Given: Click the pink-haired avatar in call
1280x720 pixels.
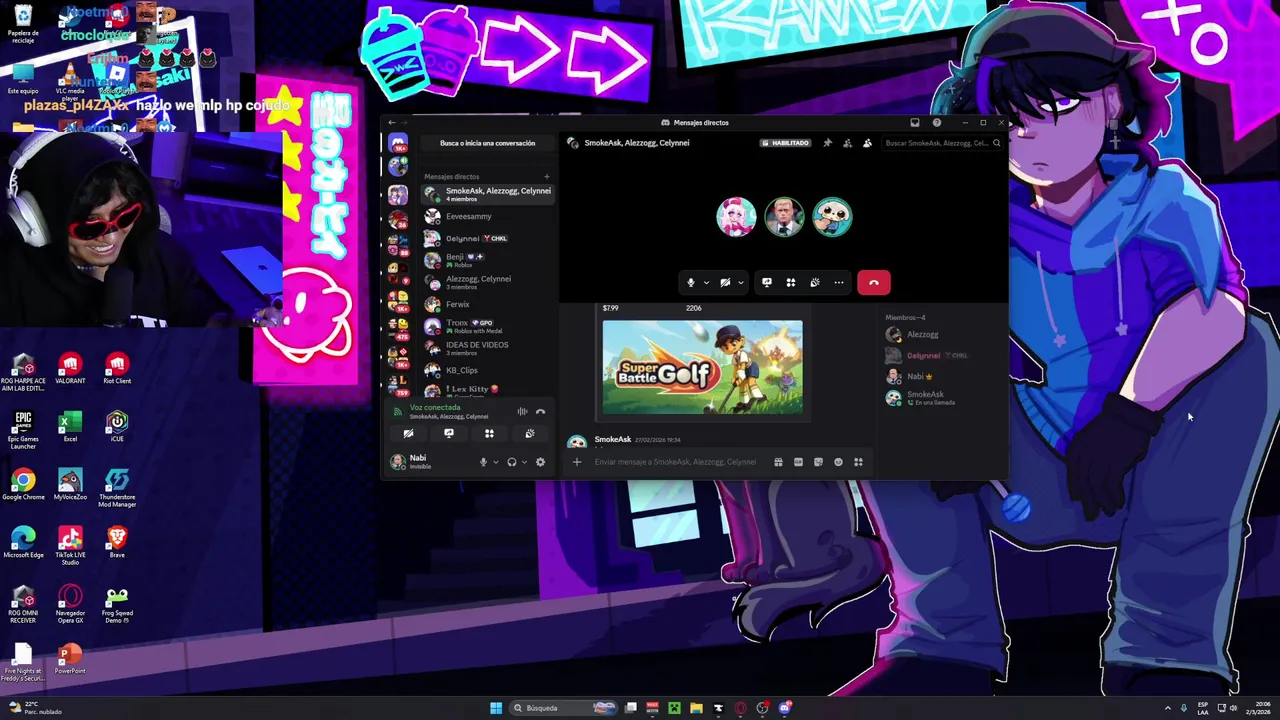Looking at the screenshot, I should pyautogui.click(x=736, y=217).
